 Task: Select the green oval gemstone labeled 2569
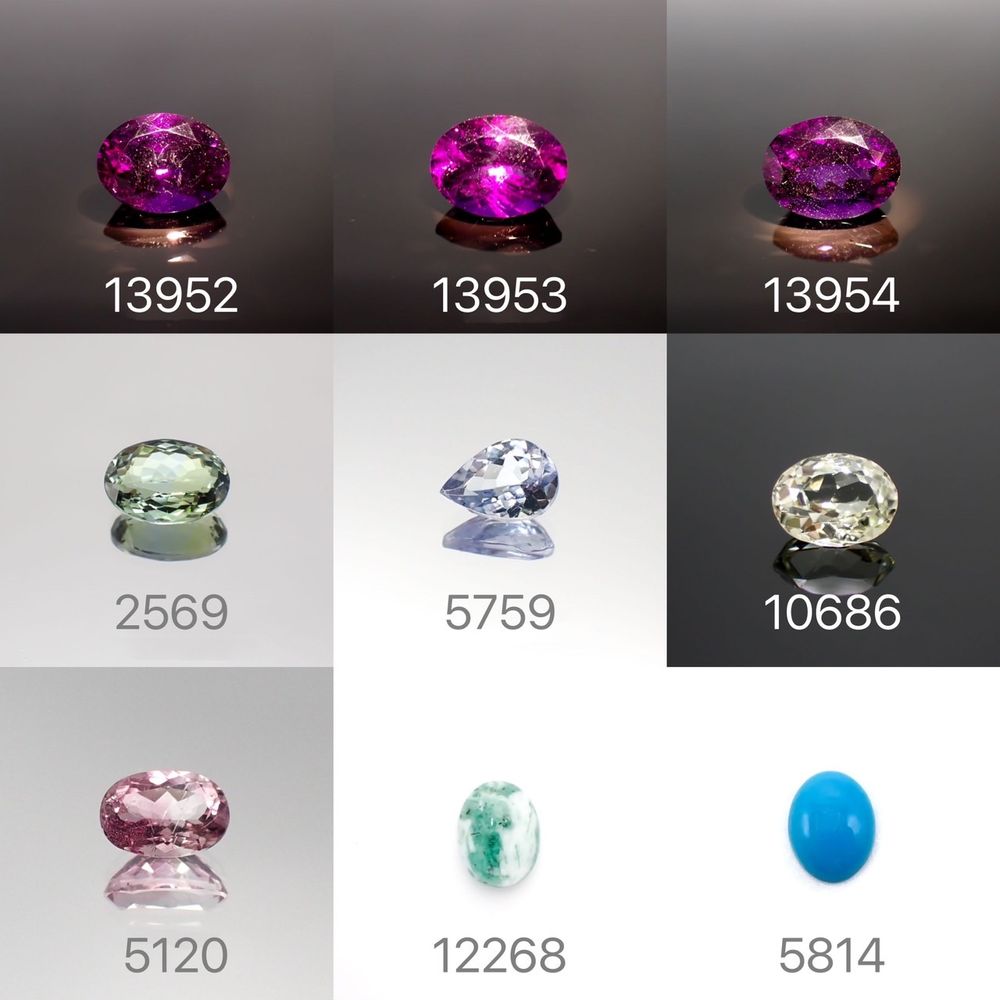(166, 500)
